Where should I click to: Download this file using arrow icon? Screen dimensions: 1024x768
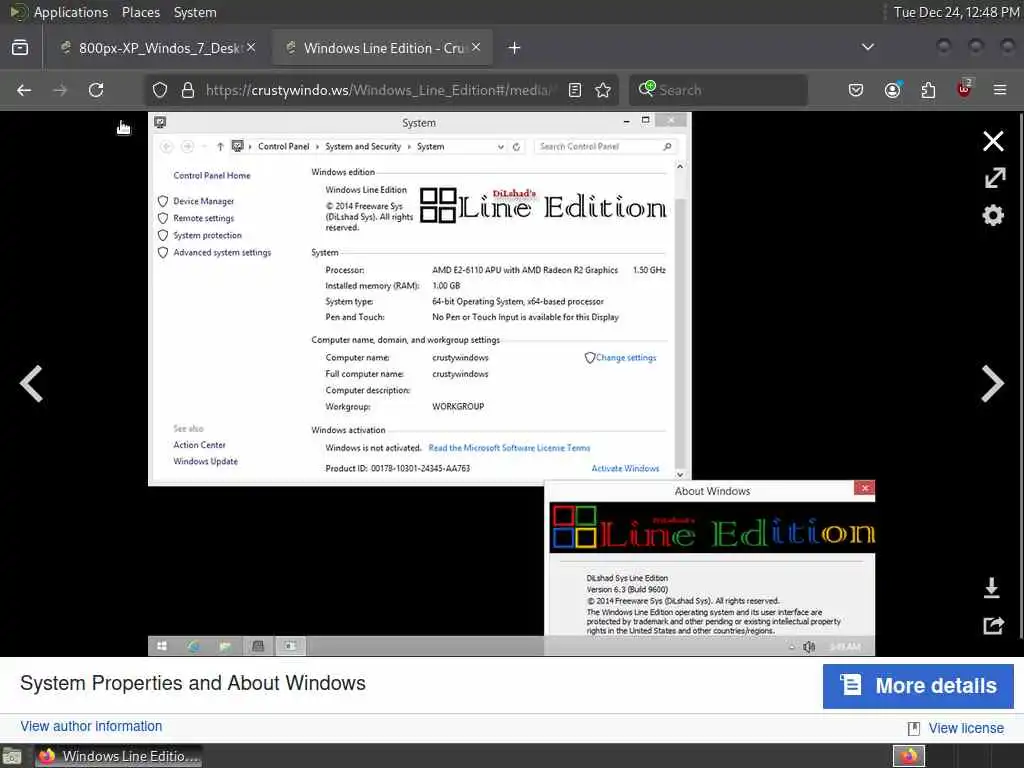(991, 588)
